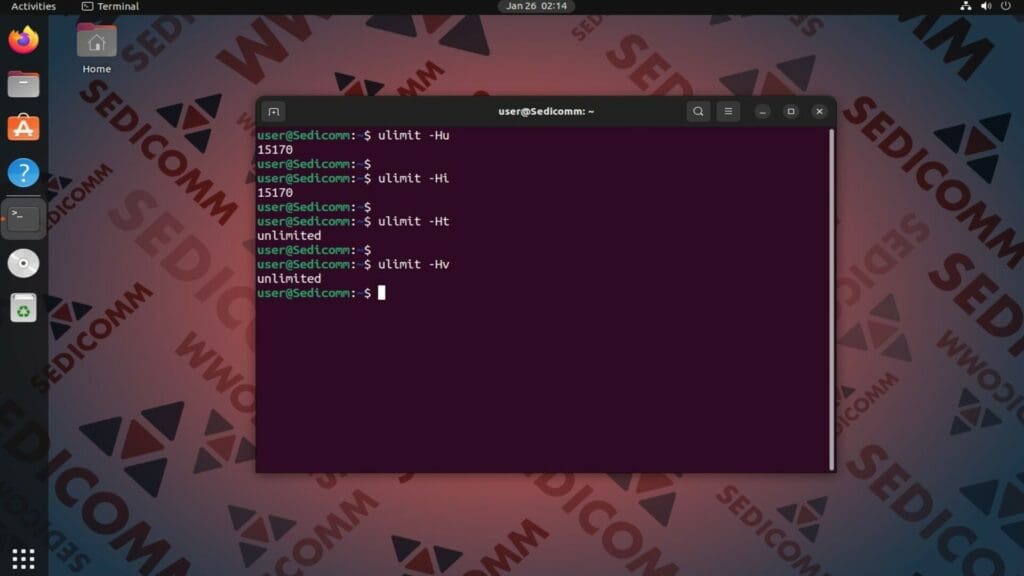Close the terminal window
1024x576 pixels.
coord(820,112)
